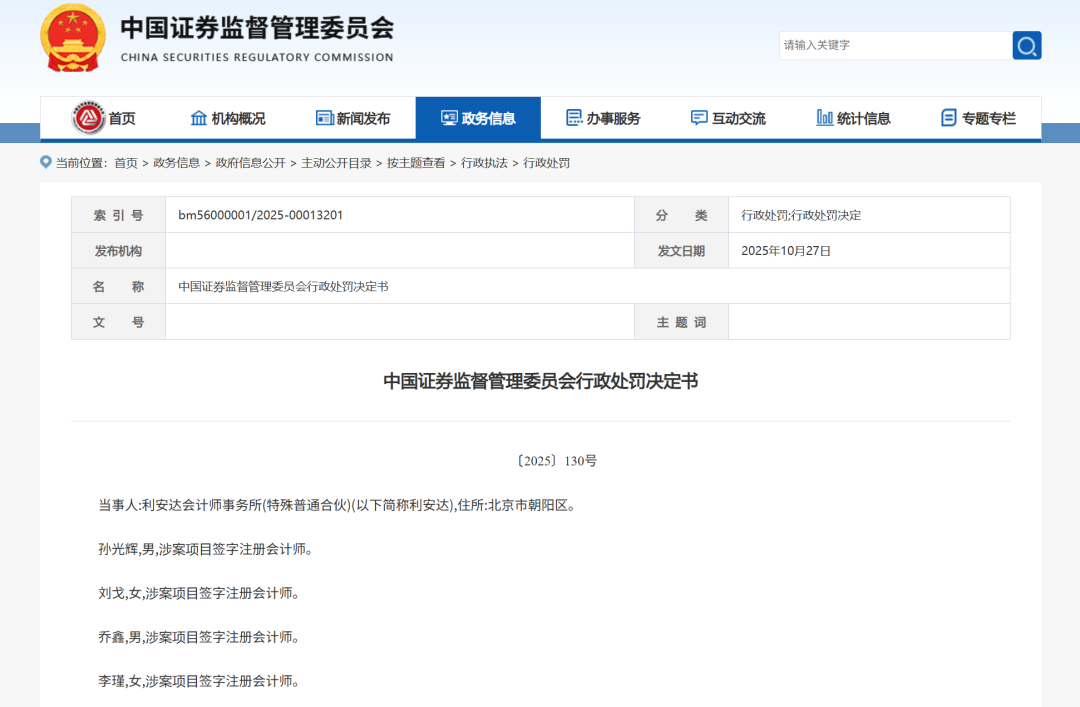
Task: Click the line mentioning 乔鑫
Action: pos(198,637)
